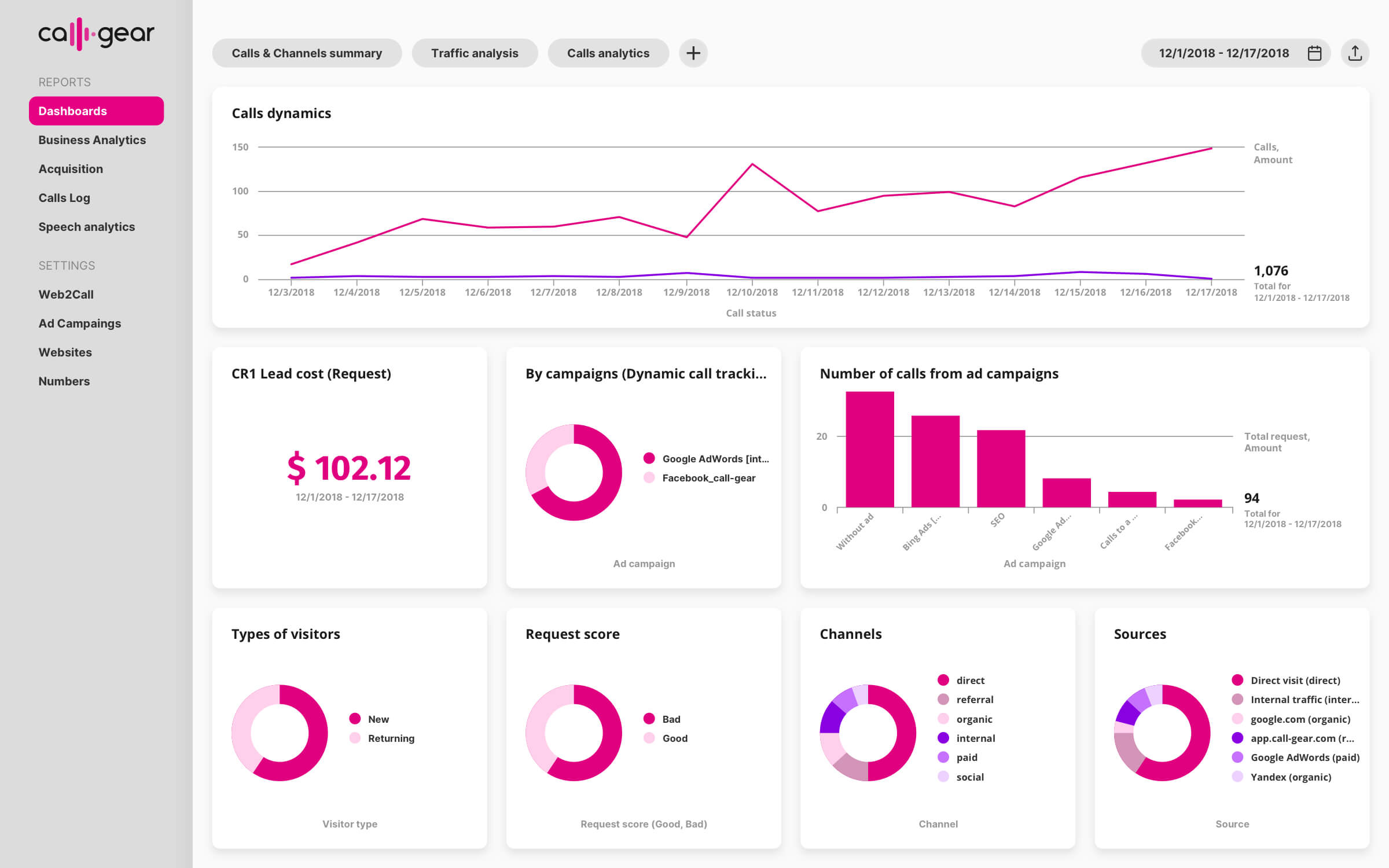
Task: Click the CallGear logo
Action: tap(95, 33)
